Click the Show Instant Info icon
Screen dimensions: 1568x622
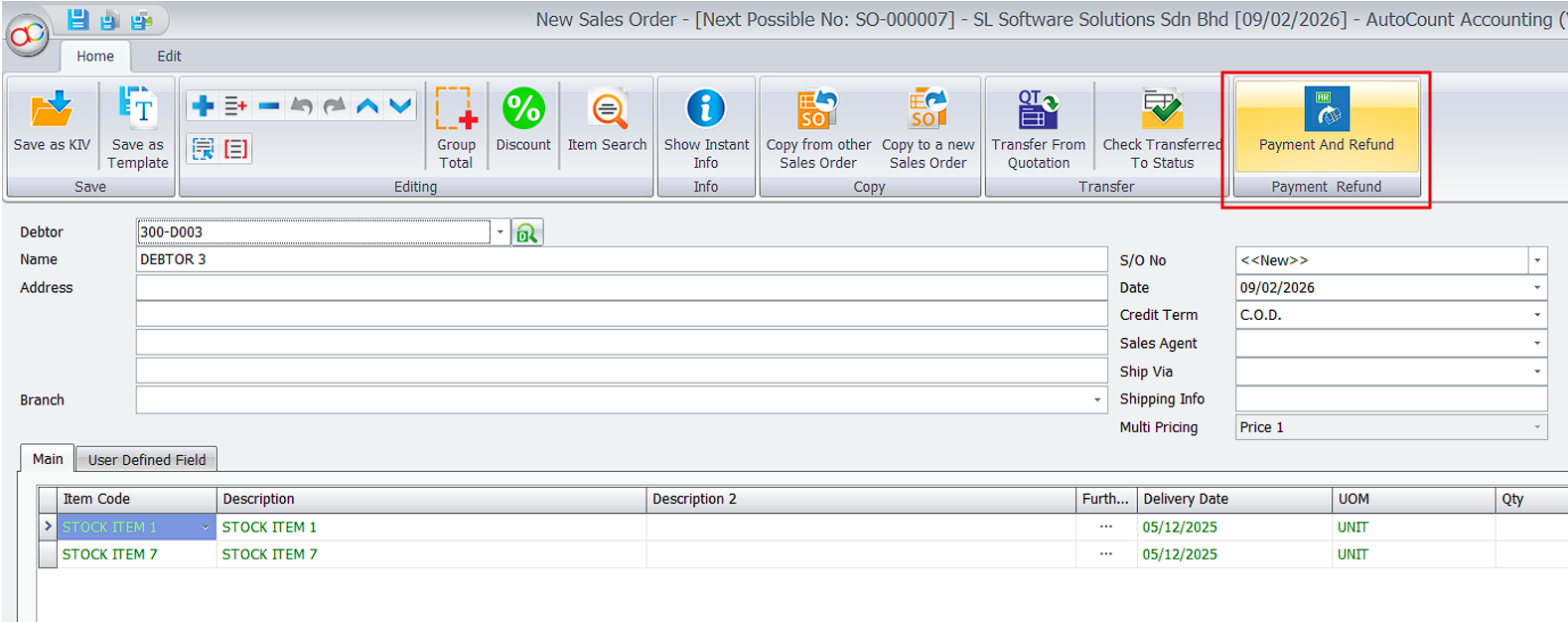click(x=706, y=109)
